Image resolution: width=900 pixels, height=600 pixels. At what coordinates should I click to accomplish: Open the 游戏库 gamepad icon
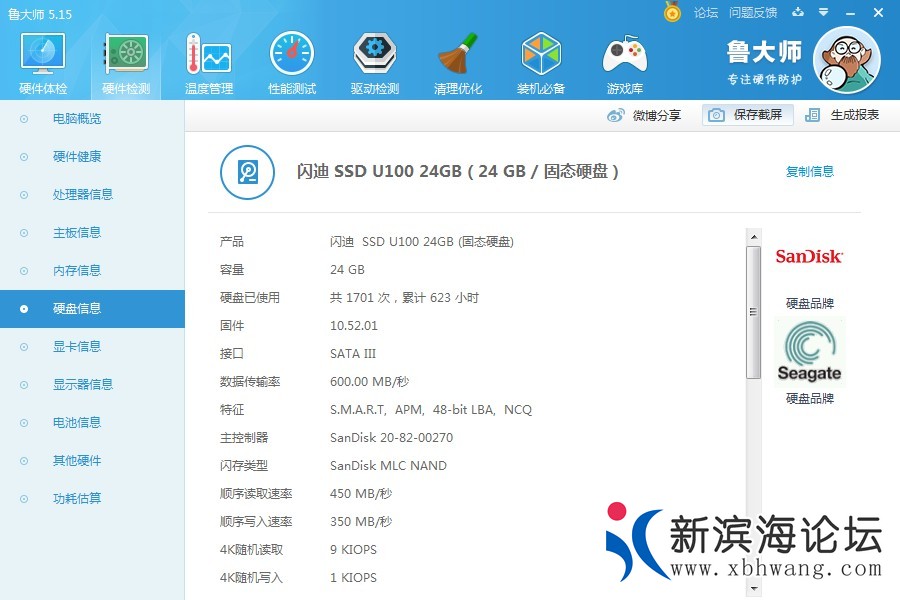(624, 56)
